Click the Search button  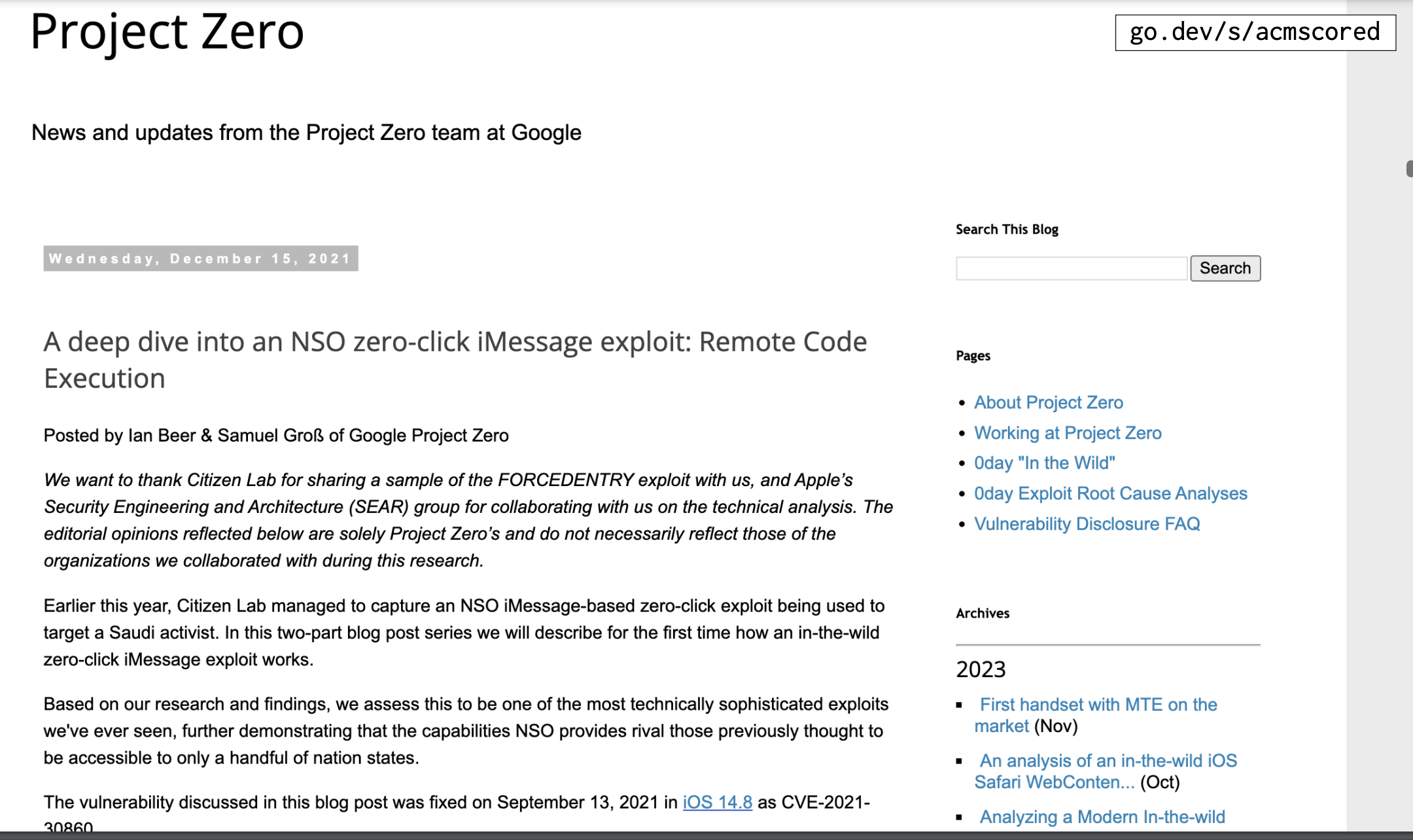point(1225,268)
